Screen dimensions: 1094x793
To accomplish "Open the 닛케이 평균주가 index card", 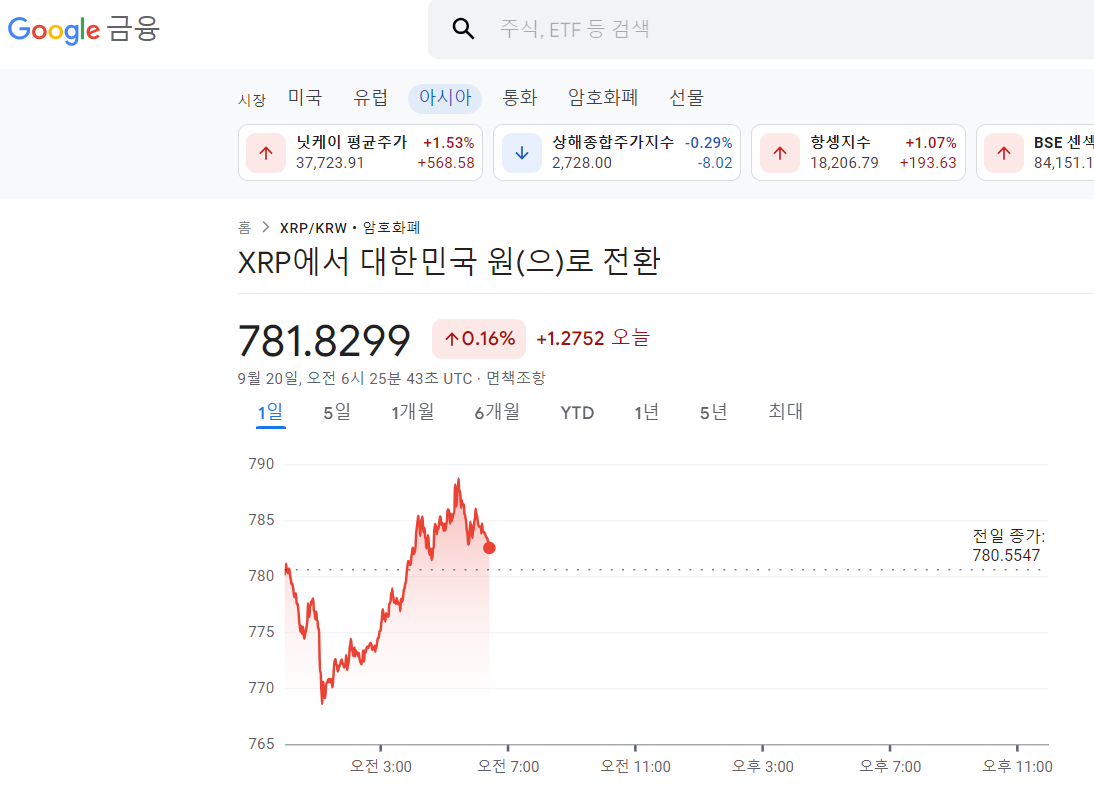I will click(x=360, y=153).
